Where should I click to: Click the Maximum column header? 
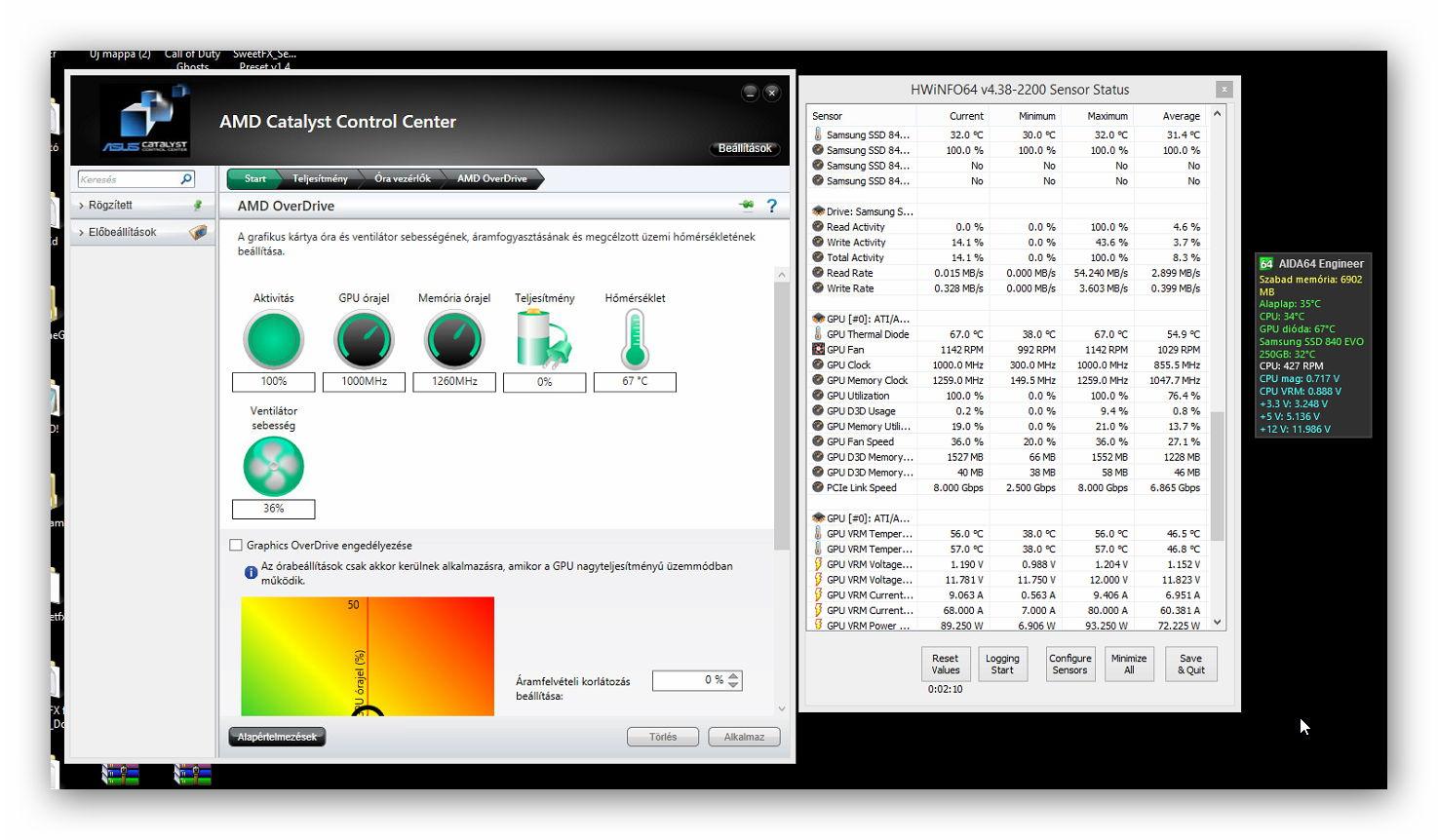[x=1098, y=116]
